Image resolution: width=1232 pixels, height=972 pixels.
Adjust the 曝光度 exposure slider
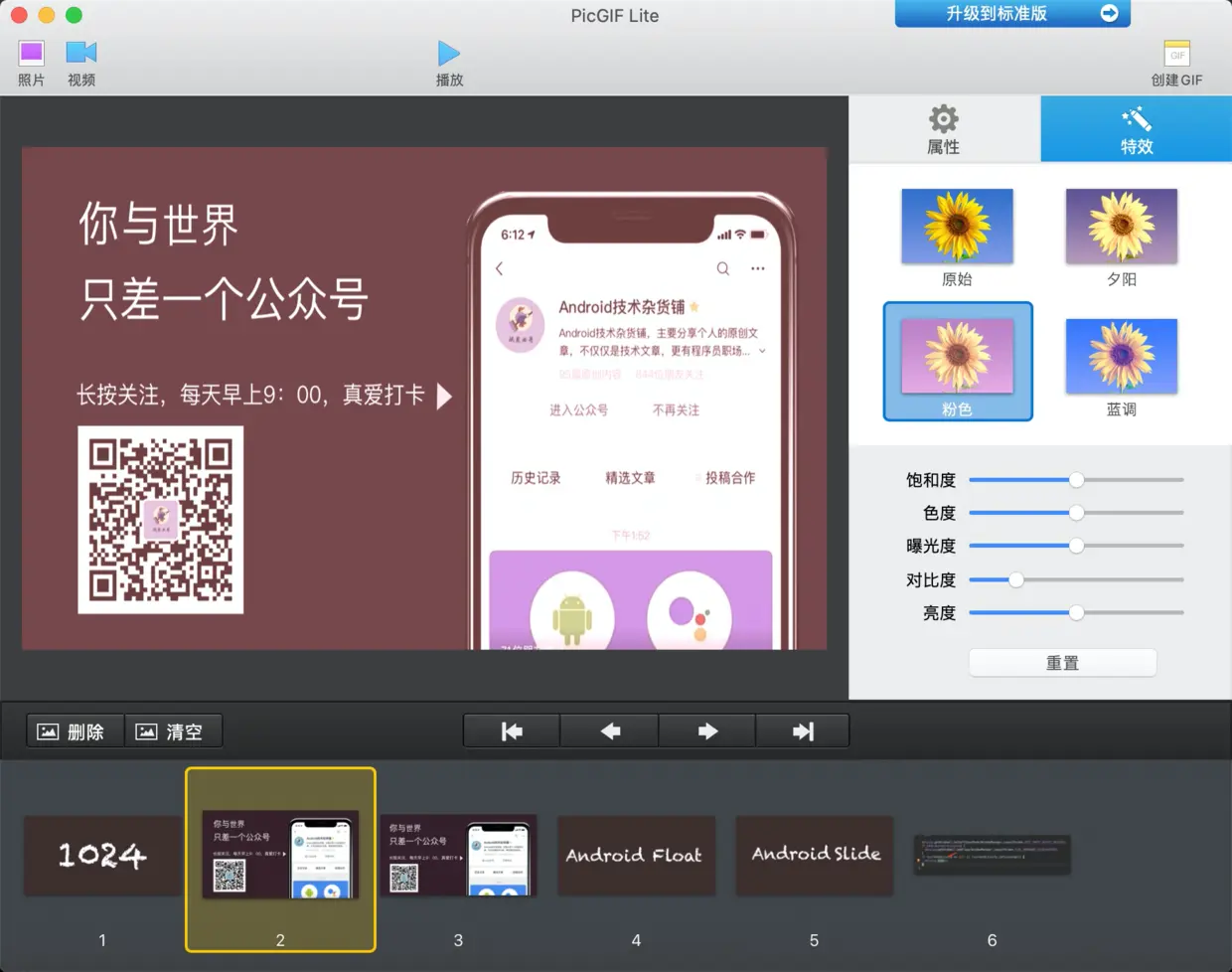pyautogui.click(x=1076, y=546)
